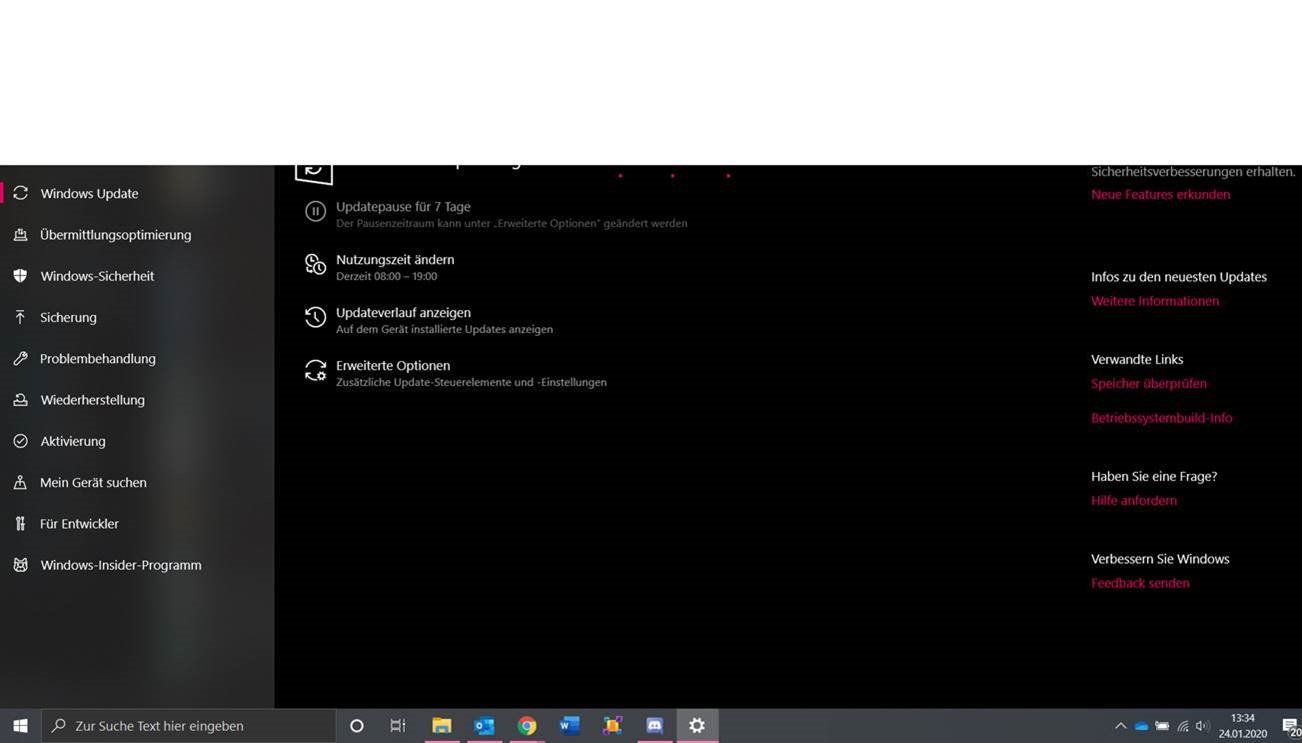Open Betriebssystembuild-Info link
The image size is (1302, 743).
point(1161,418)
